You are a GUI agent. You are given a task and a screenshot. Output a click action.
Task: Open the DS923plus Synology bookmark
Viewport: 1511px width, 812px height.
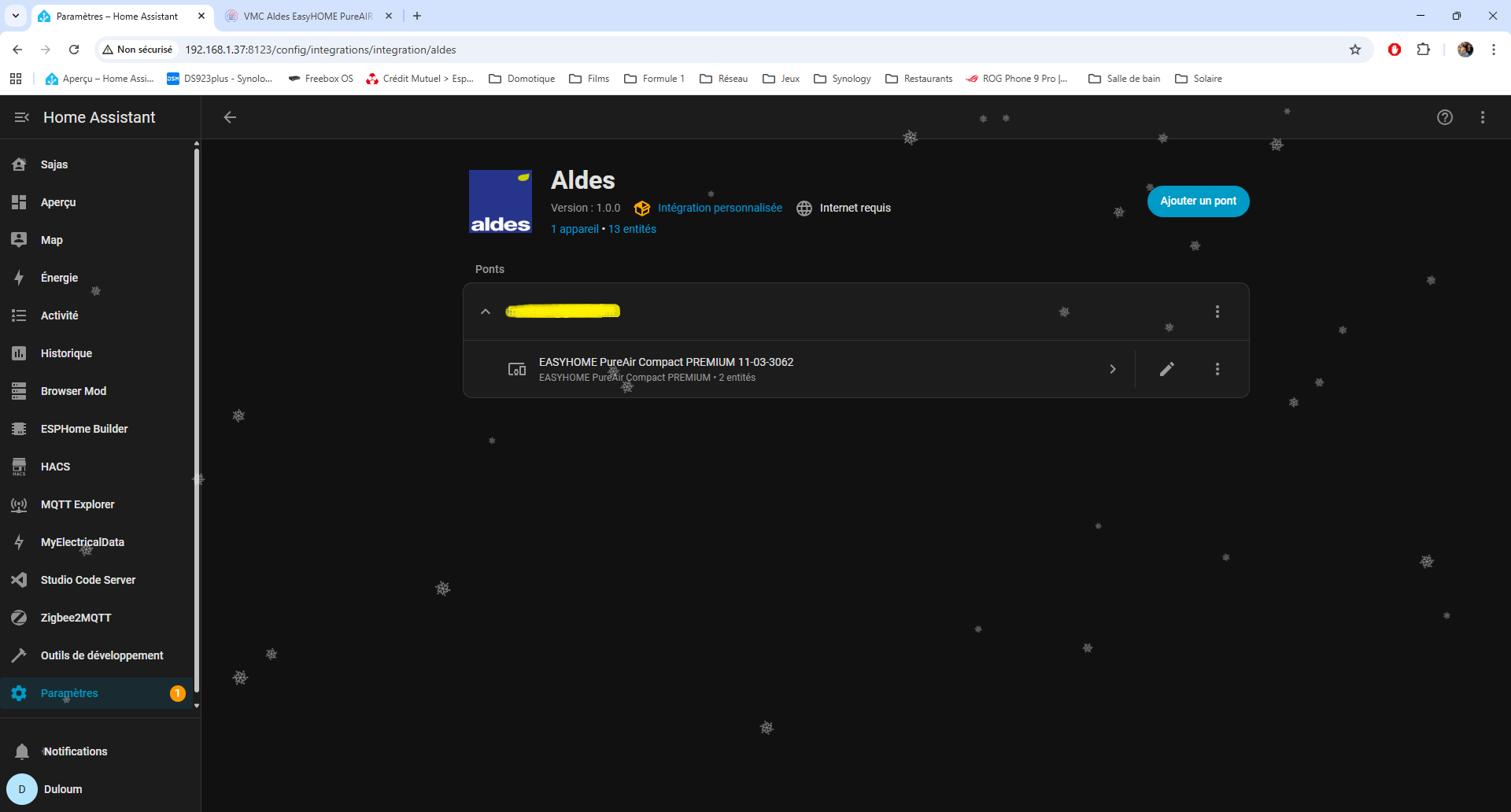[220, 79]
